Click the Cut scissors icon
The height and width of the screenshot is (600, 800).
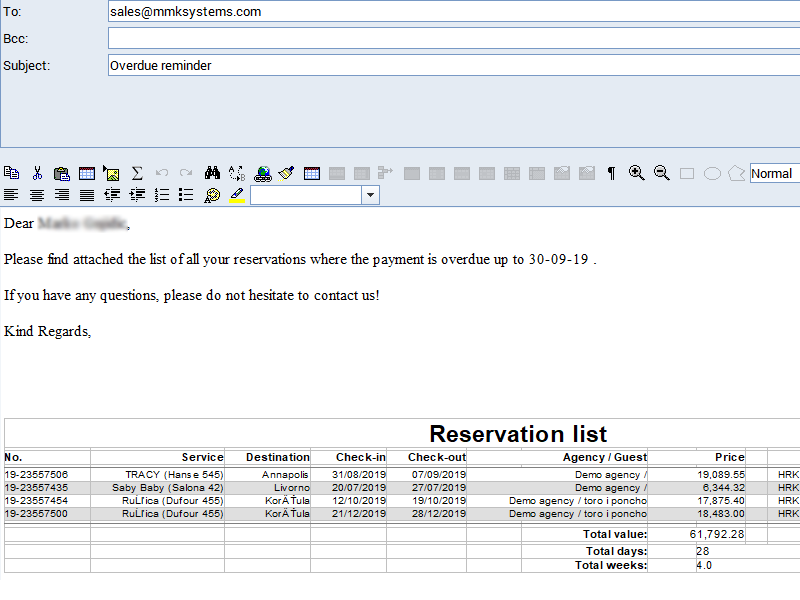click(x=37, y=173)
